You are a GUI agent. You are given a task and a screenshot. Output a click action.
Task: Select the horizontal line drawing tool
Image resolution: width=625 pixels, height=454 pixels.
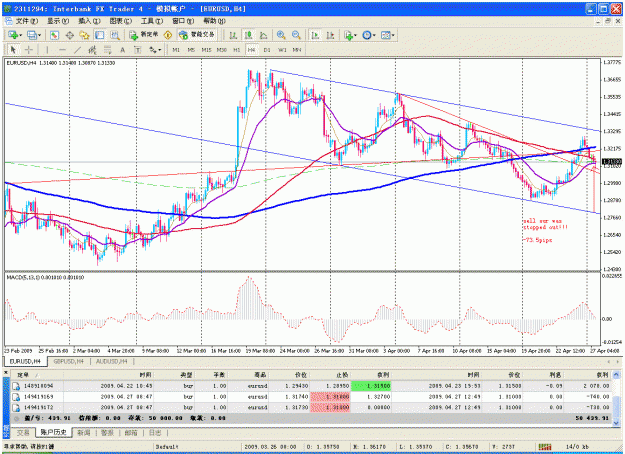pos(62,50)
